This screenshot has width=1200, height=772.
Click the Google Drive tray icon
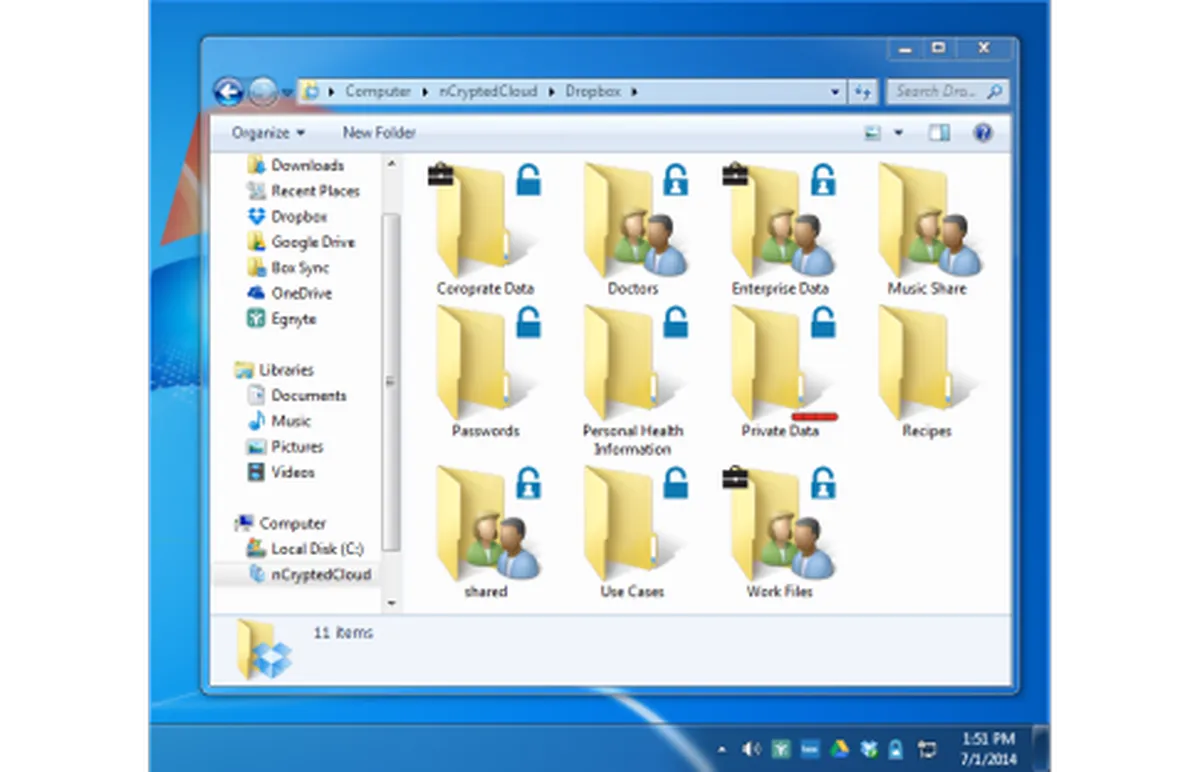839,748
